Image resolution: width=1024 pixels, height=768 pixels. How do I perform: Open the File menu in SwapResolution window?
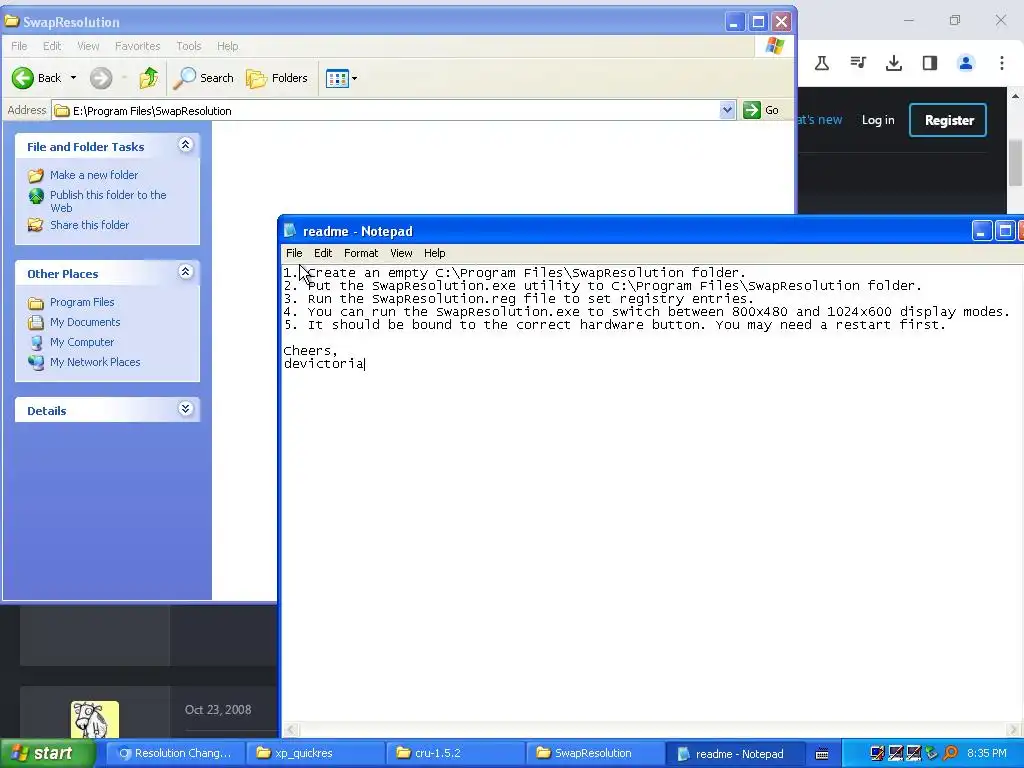click(x=20, y=46)
